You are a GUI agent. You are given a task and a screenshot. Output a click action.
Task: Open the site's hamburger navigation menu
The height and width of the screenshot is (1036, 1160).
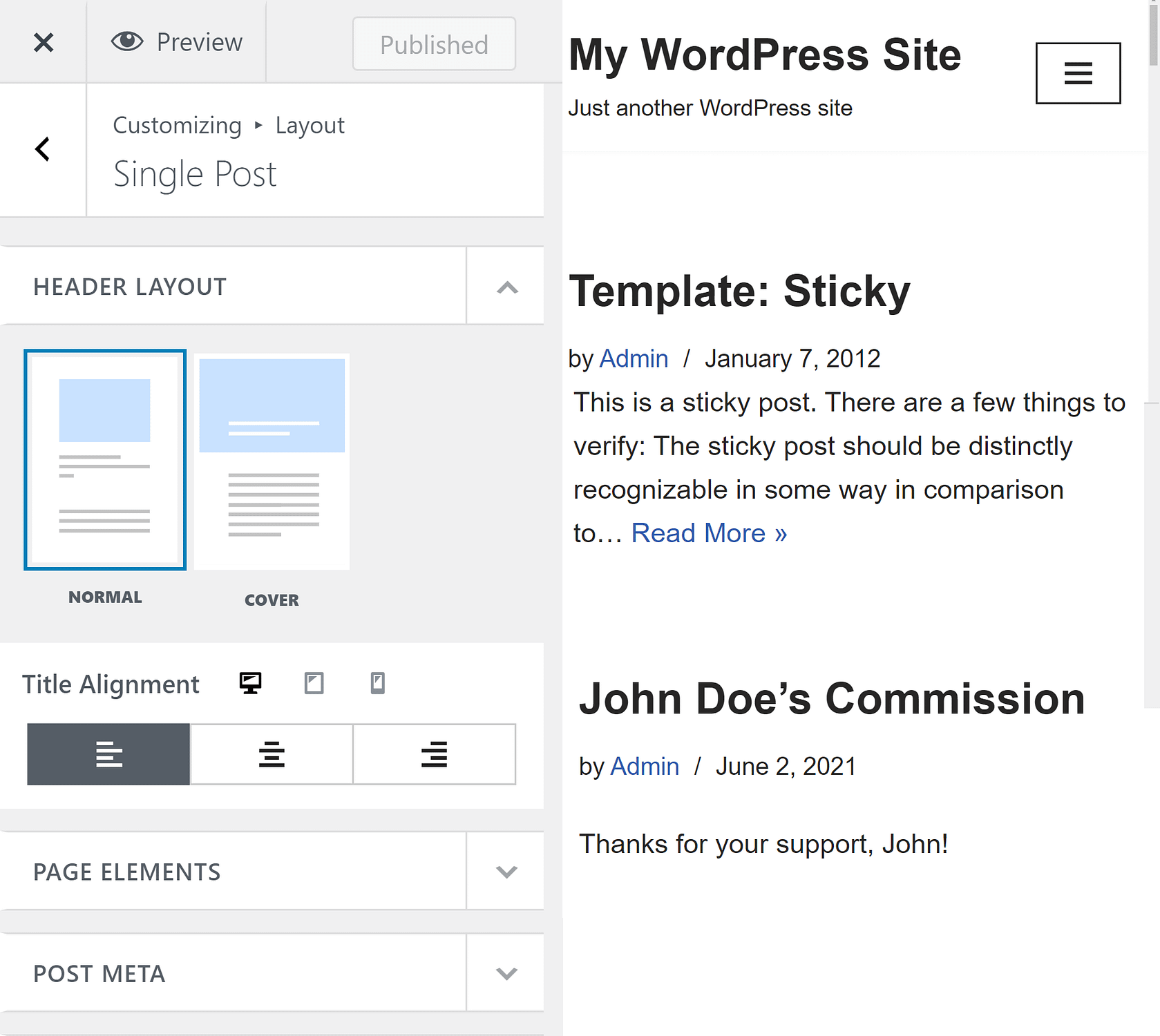(1078, 73)
